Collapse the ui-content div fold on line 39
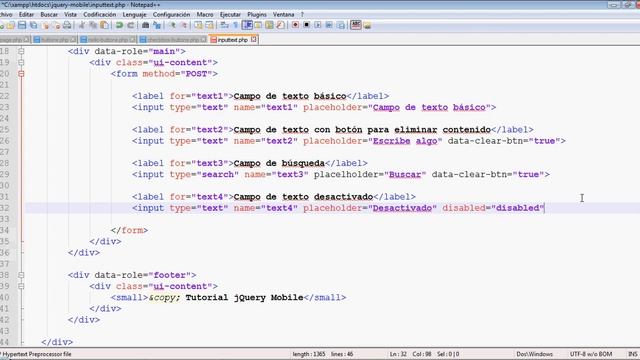This screenshot has width=640, height=360. [21, 286]
